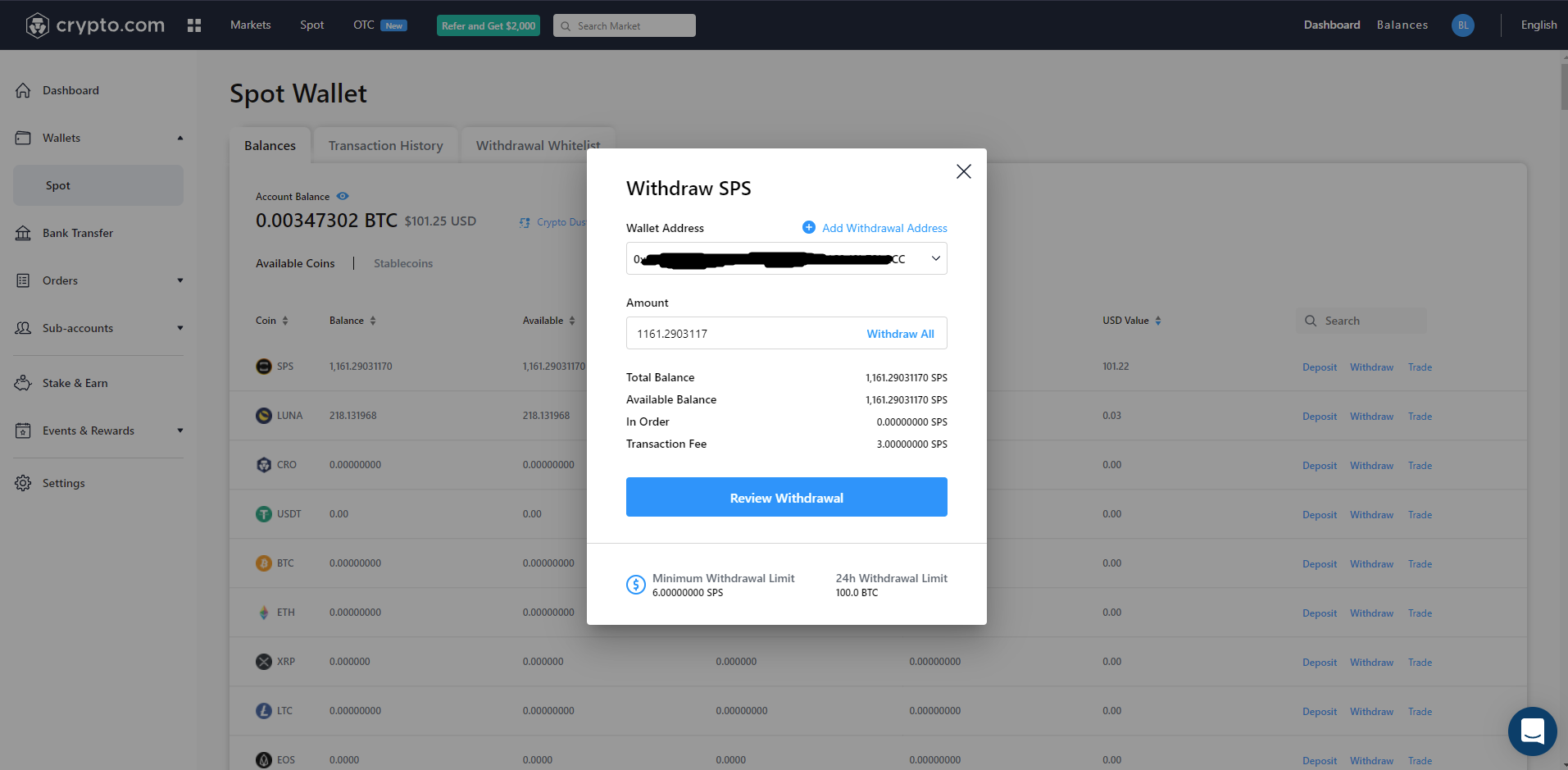Viewport: 1568px width, 770px height.
Task: Toggle account balance visibility eye icon
Action: (343, 196)
